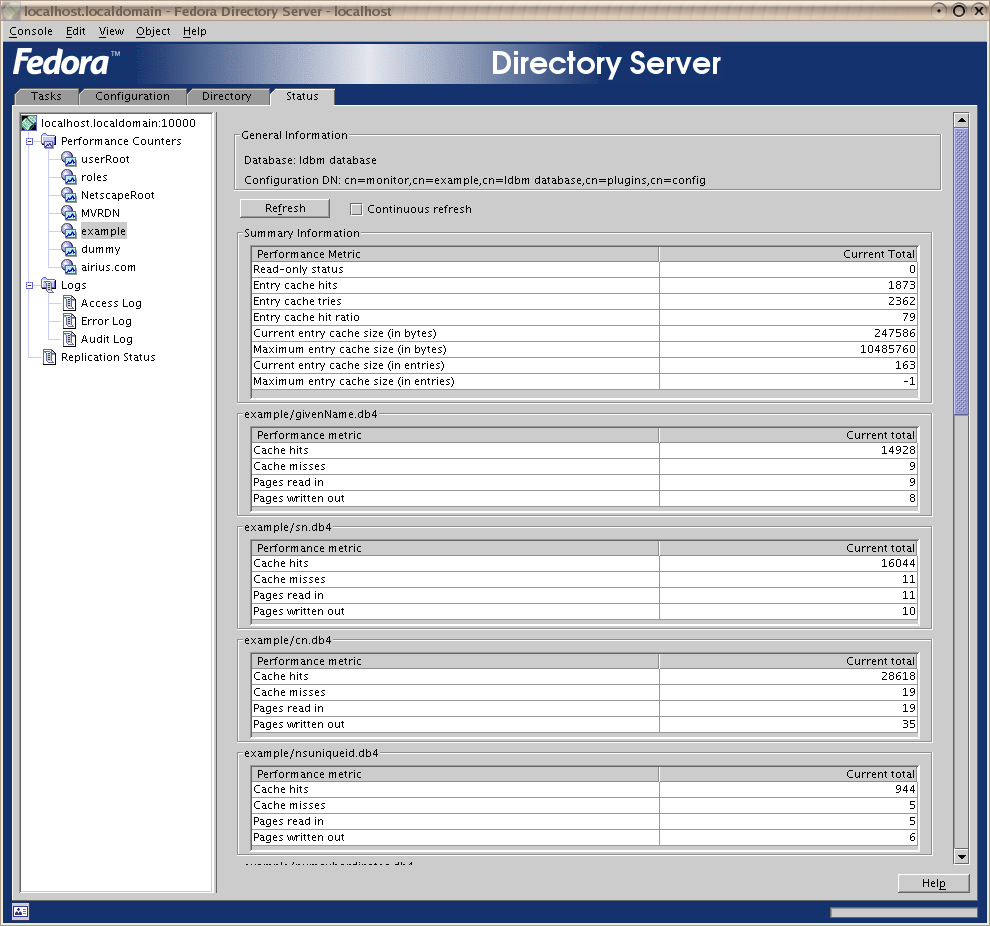Open the Console menu
The height and width of the screenshot is (926, 990).
click(x=31, y=31)
